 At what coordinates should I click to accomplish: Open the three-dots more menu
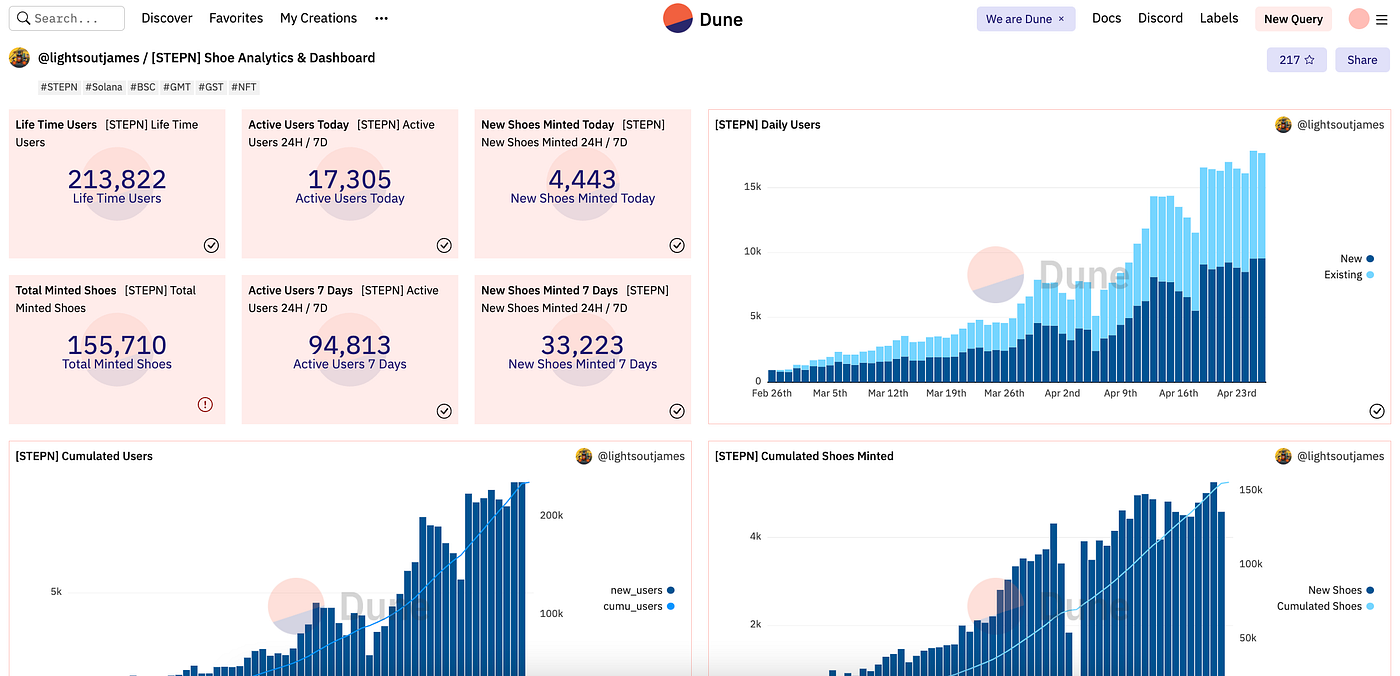[381, 18]
